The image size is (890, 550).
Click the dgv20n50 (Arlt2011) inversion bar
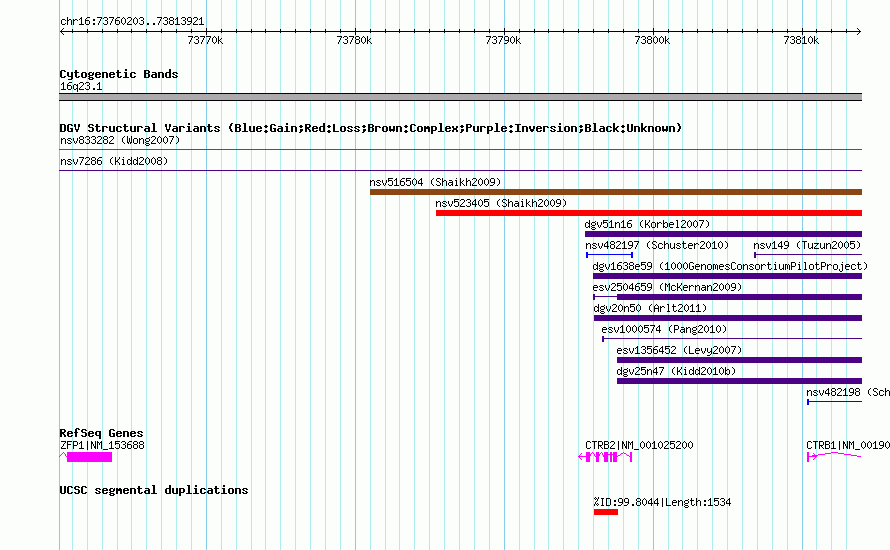728,318
